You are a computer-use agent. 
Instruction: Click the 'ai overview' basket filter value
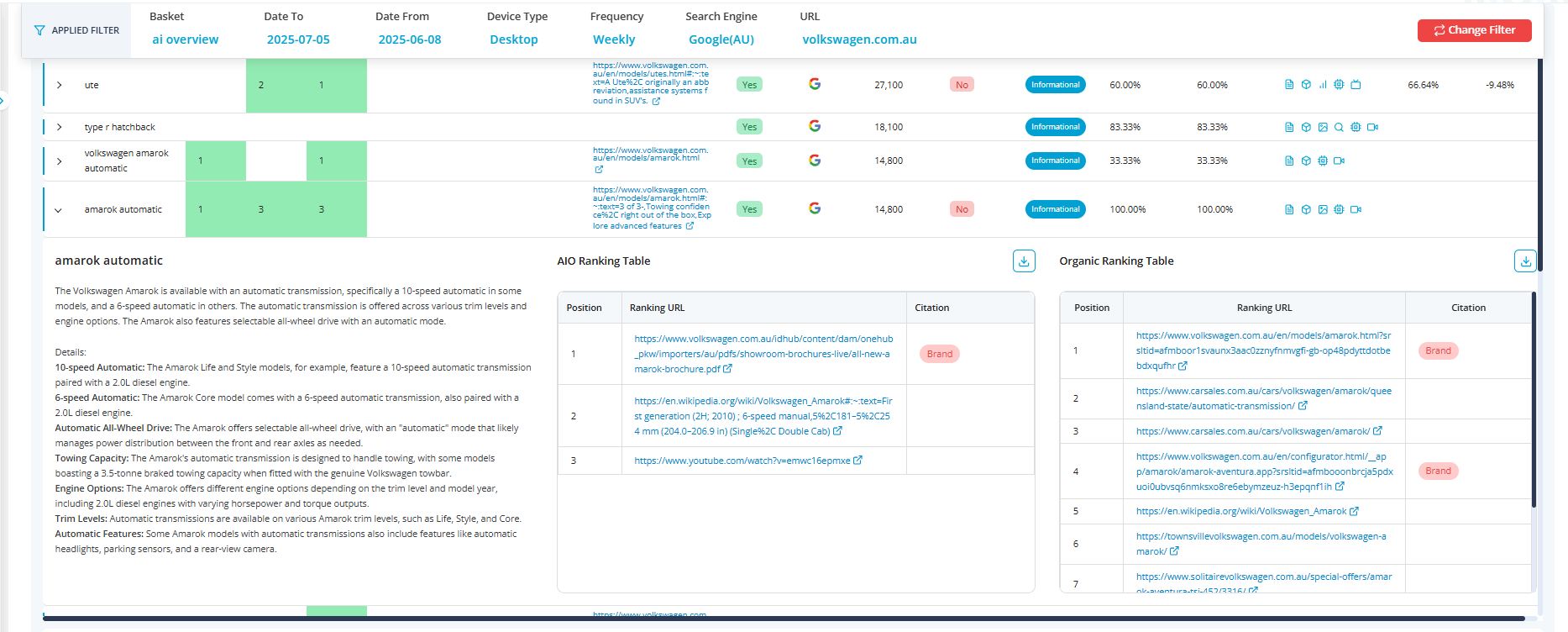tap(186, 39)
